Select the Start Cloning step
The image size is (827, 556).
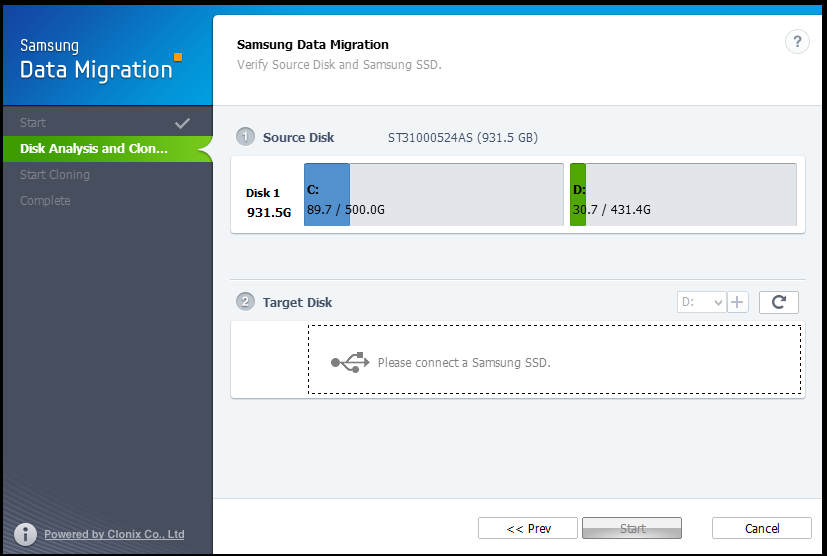(108, 175)
